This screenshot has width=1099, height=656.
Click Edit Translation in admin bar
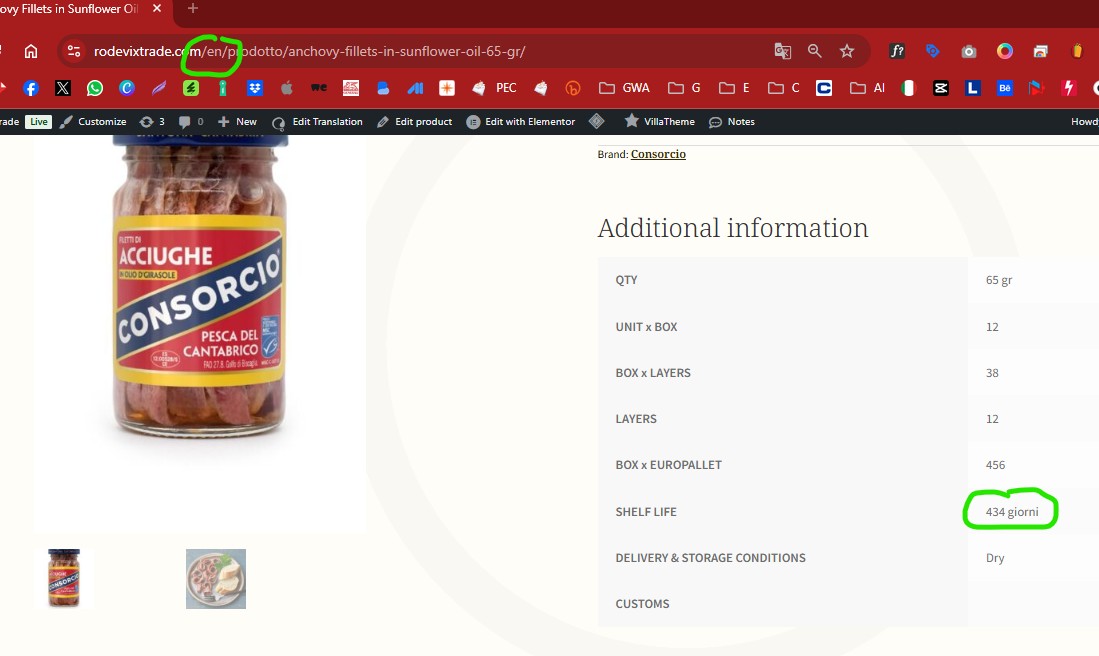point(317,121)
